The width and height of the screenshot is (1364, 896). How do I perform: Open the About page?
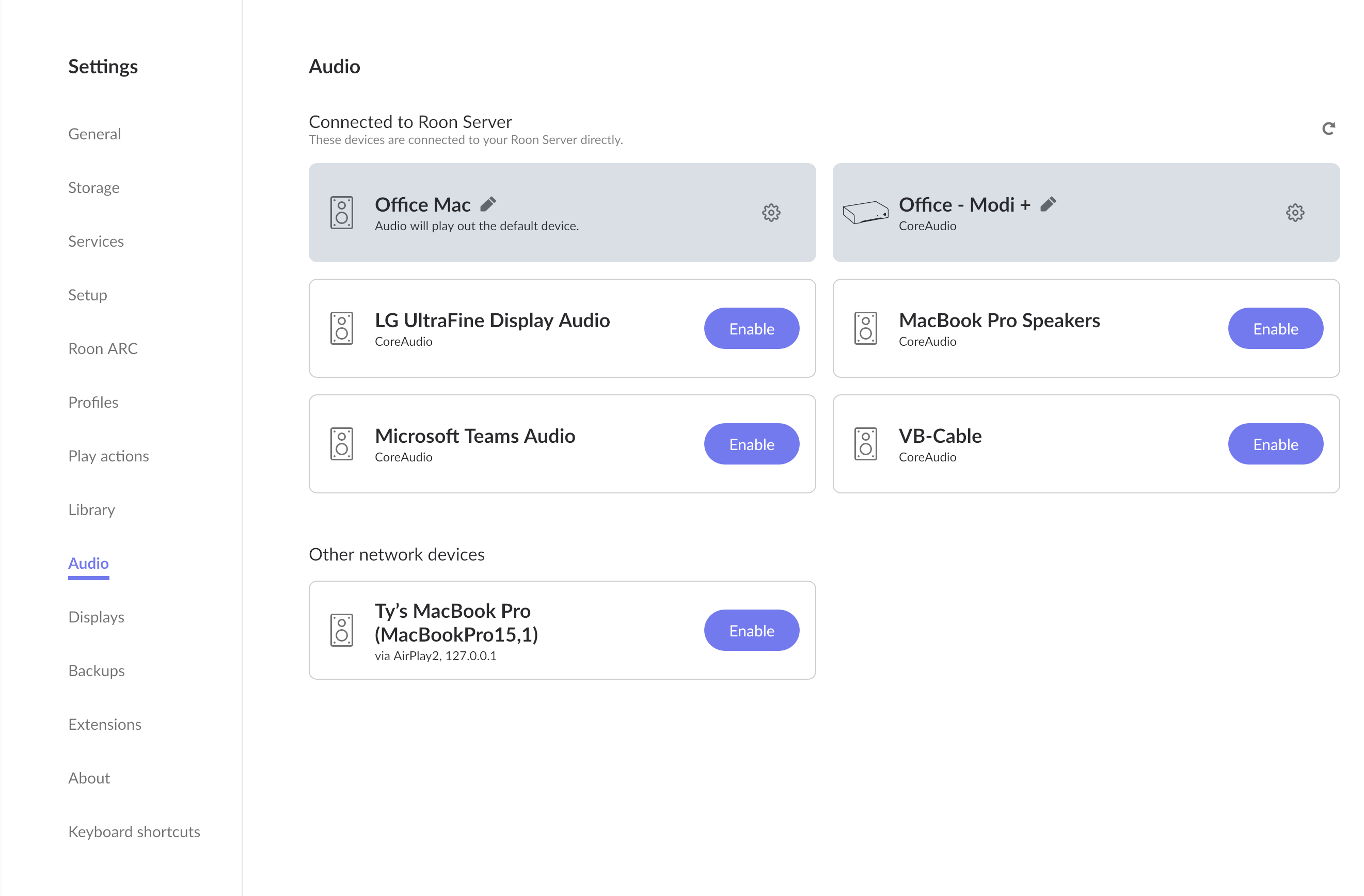point(89,778)
